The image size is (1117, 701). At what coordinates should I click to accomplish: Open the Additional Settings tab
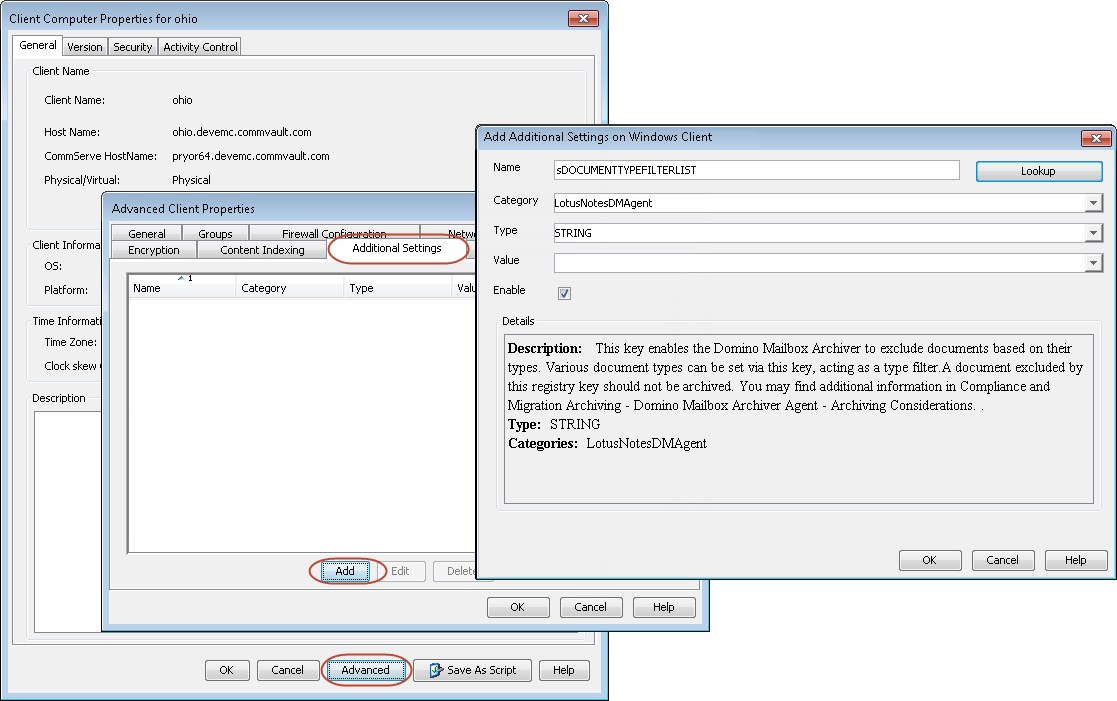pyautogui.click(x=397, y=248)
